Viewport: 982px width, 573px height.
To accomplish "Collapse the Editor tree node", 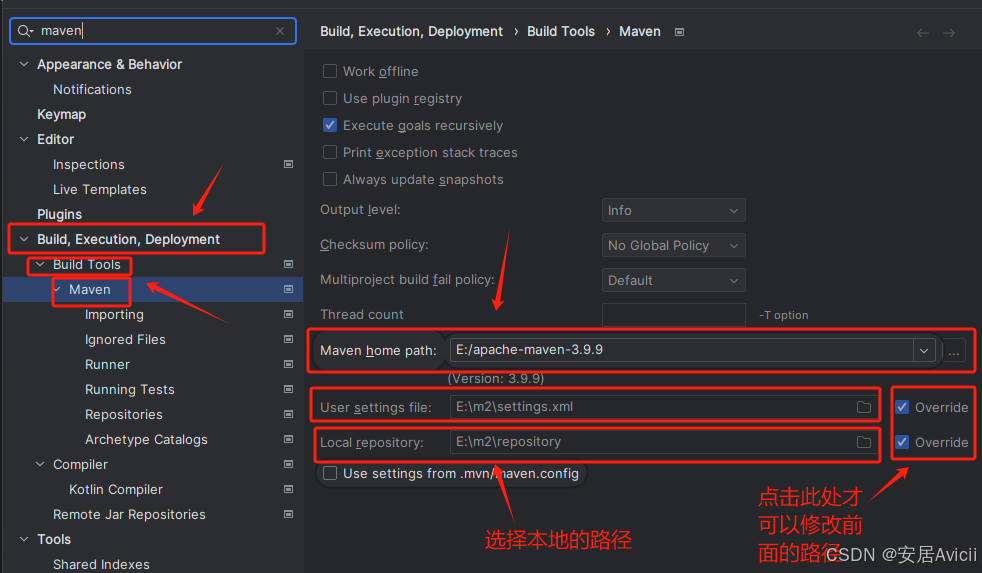I will point(24,139).
